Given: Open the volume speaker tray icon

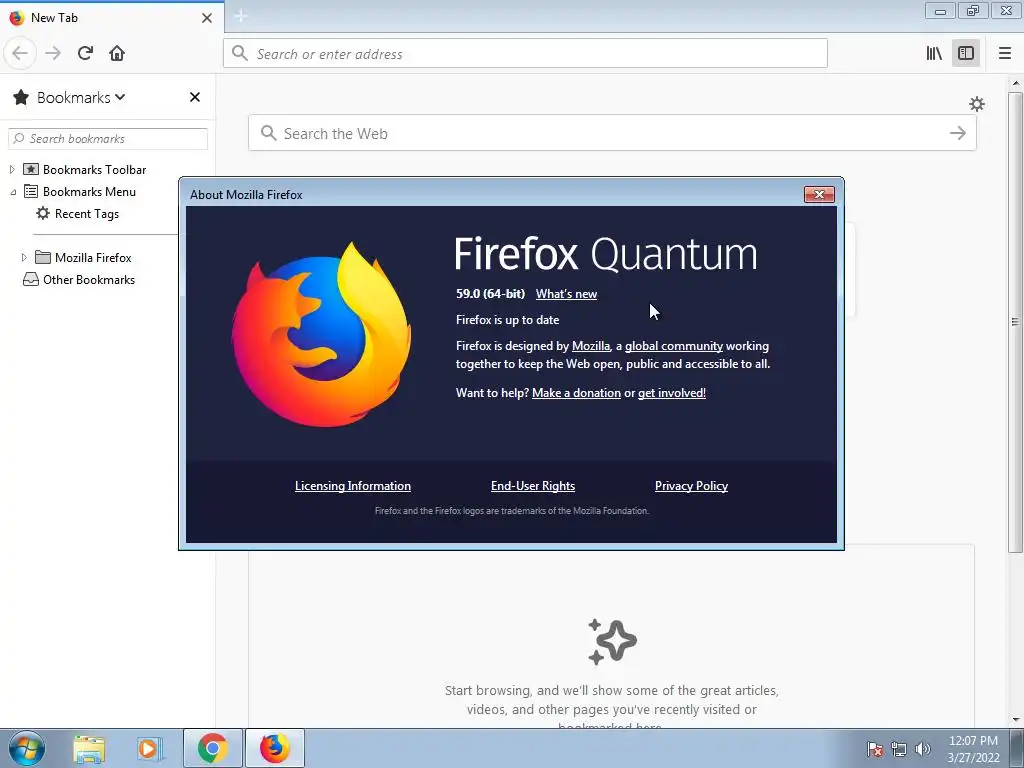Looking at the screenshot, I should pyautogui.click(x=923, y=749).
